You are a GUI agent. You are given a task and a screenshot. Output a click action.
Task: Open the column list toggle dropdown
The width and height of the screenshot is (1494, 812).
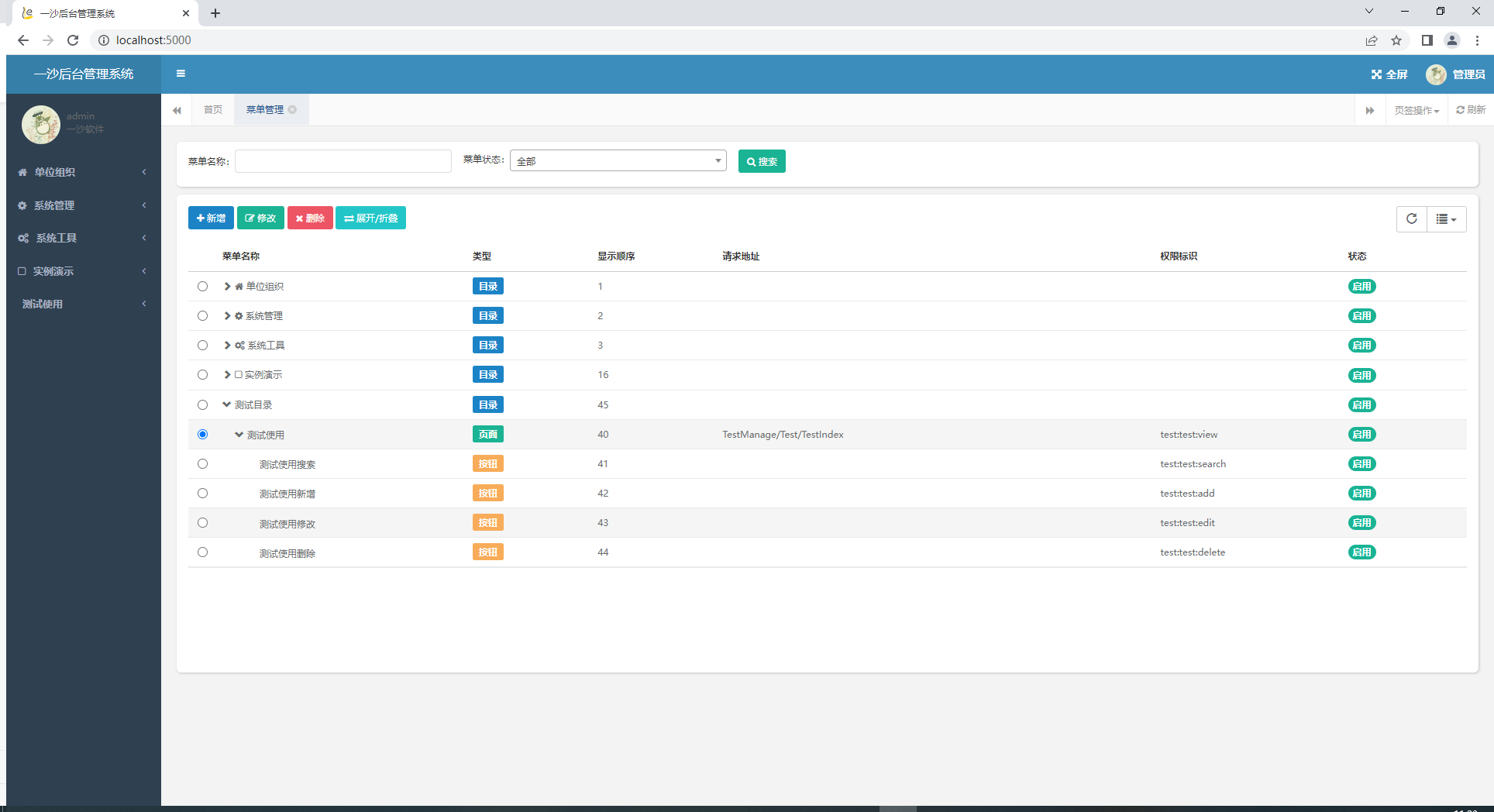coord(1447,219)
